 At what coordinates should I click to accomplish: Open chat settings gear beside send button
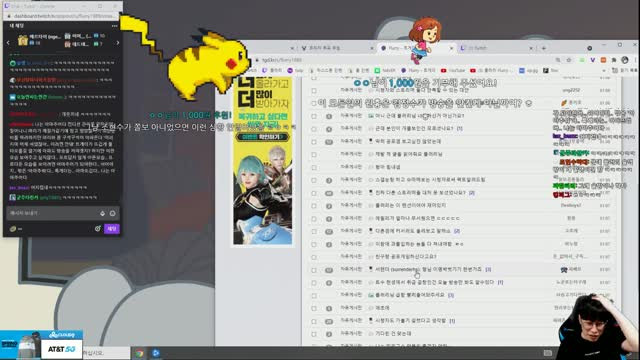98,229
